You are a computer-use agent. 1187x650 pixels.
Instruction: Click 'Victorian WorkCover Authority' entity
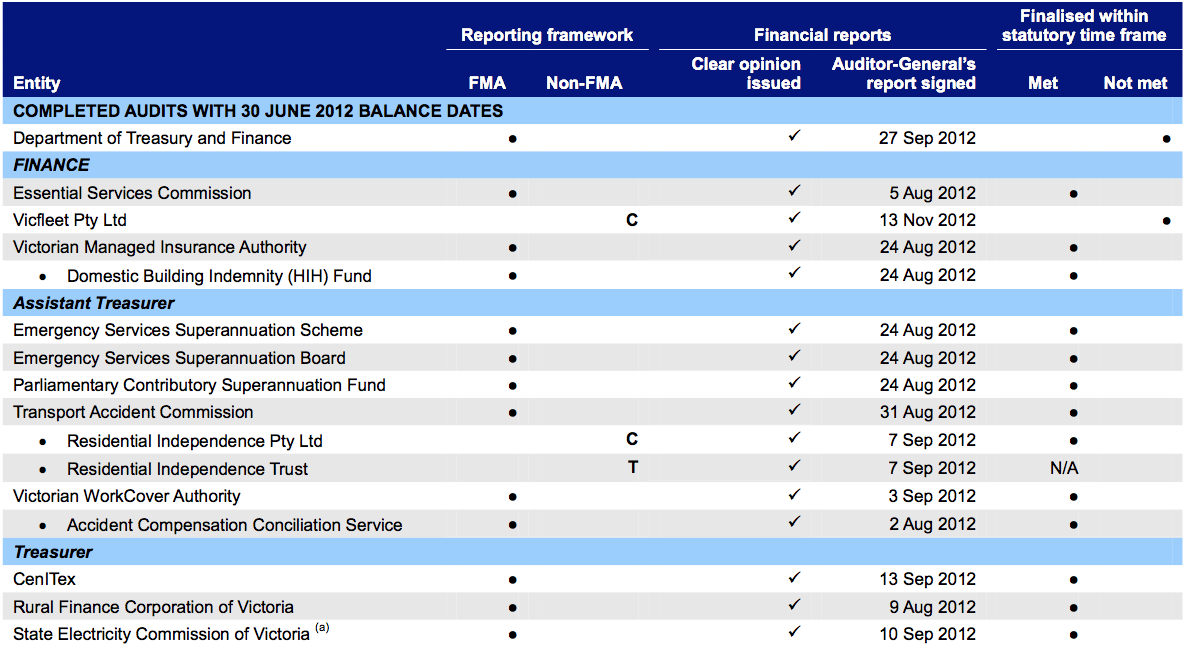pos(126,496)
